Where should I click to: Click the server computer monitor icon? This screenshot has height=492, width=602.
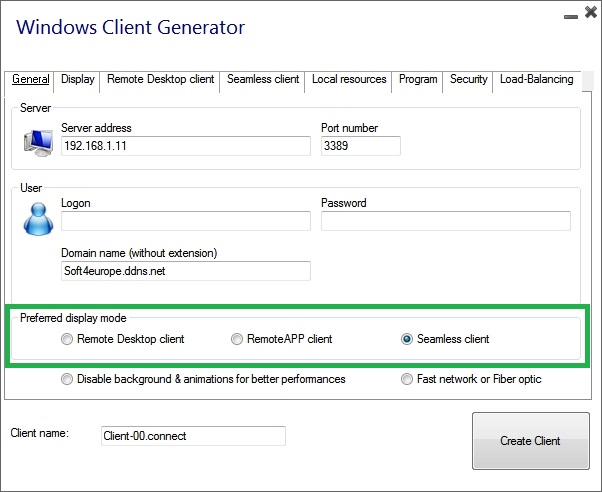[38, 143]
